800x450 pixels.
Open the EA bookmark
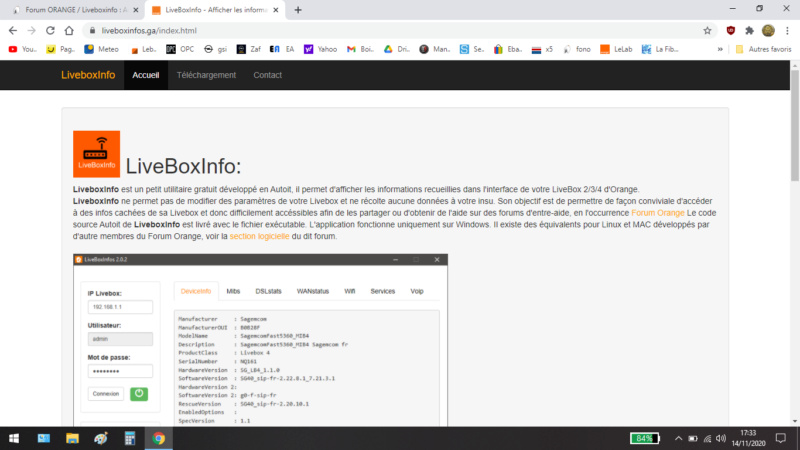click(x=282, y=49)
